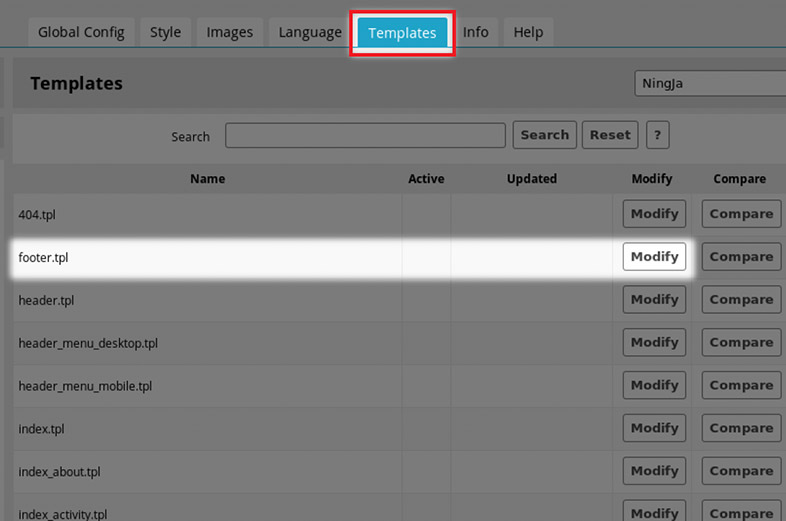Open the NingJa template set dropdown

coord(710,83)
